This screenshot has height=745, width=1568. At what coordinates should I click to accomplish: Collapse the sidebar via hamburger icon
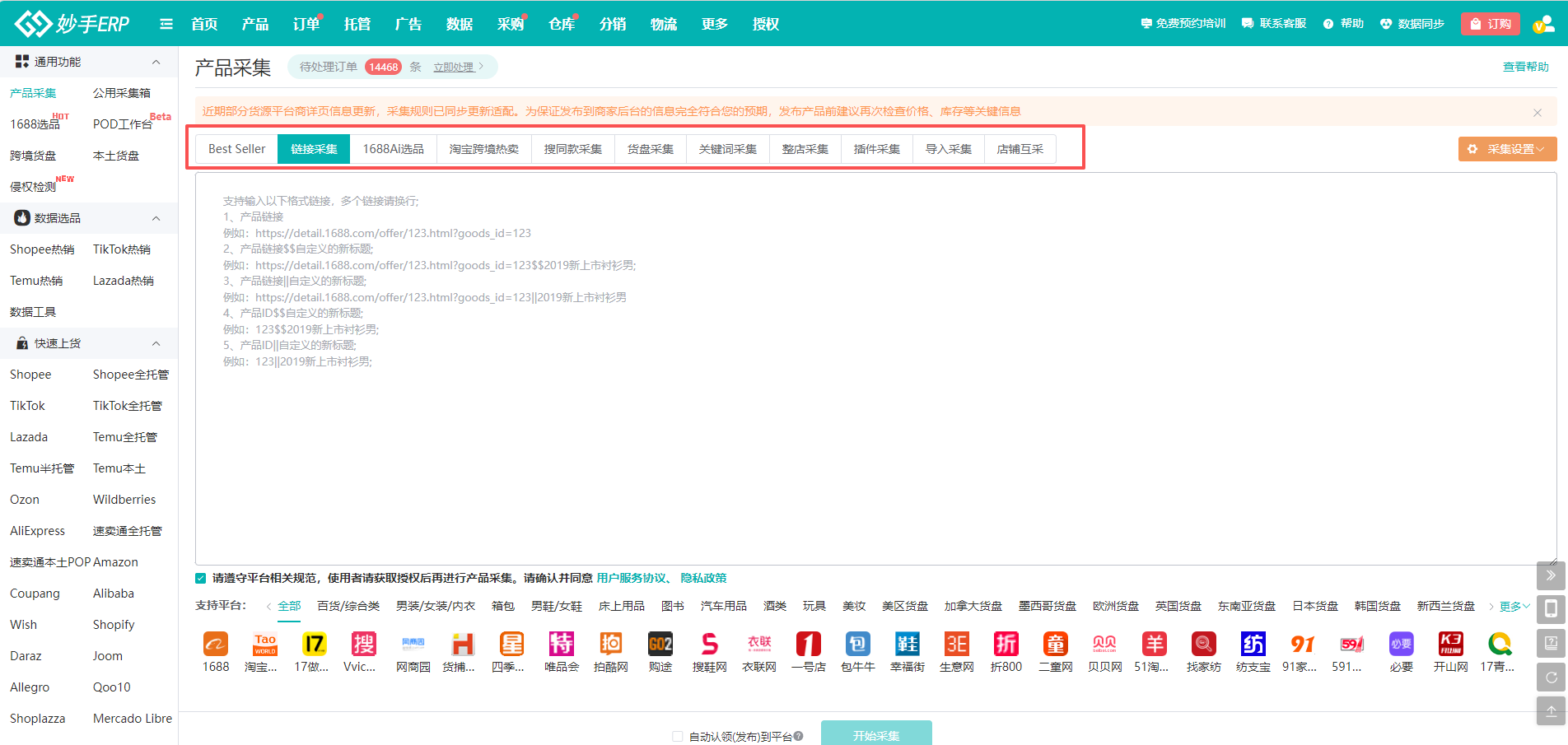click(166, 24)
